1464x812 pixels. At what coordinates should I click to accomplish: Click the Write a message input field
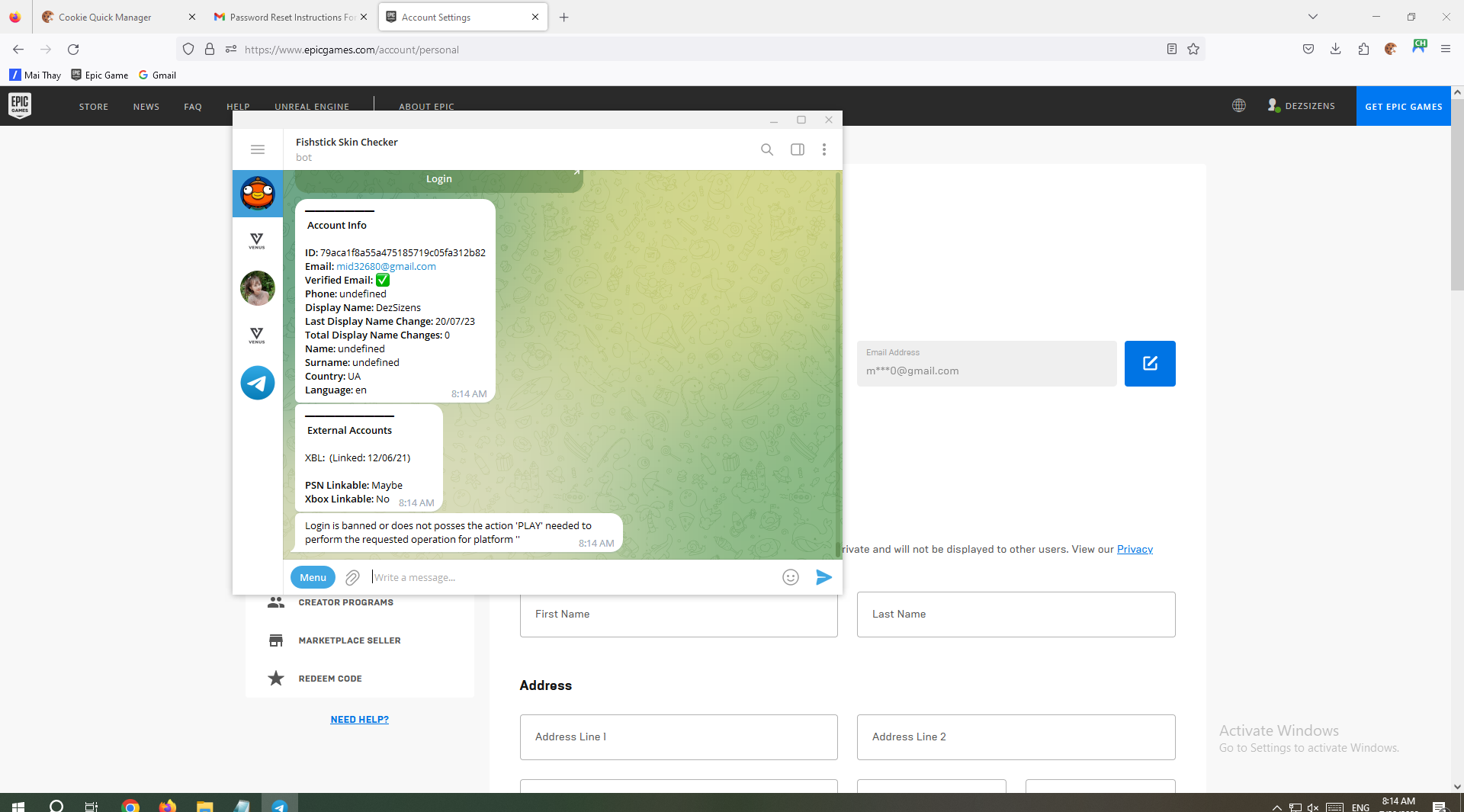click(572, 577)
